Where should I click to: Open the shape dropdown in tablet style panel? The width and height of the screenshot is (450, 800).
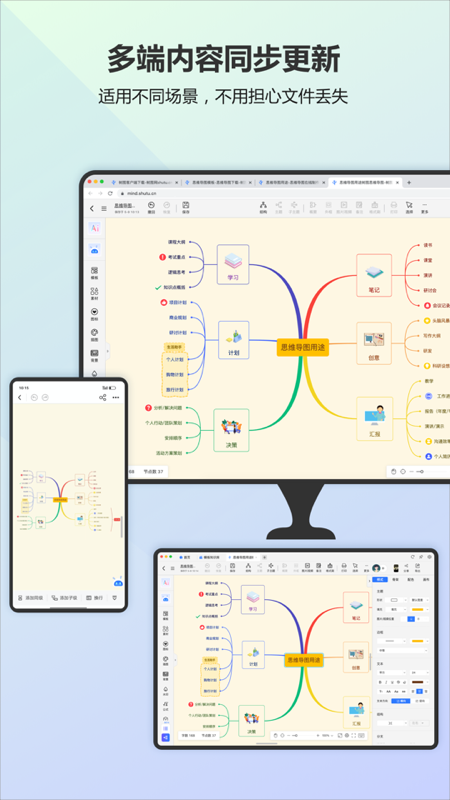tap(397, 600)
